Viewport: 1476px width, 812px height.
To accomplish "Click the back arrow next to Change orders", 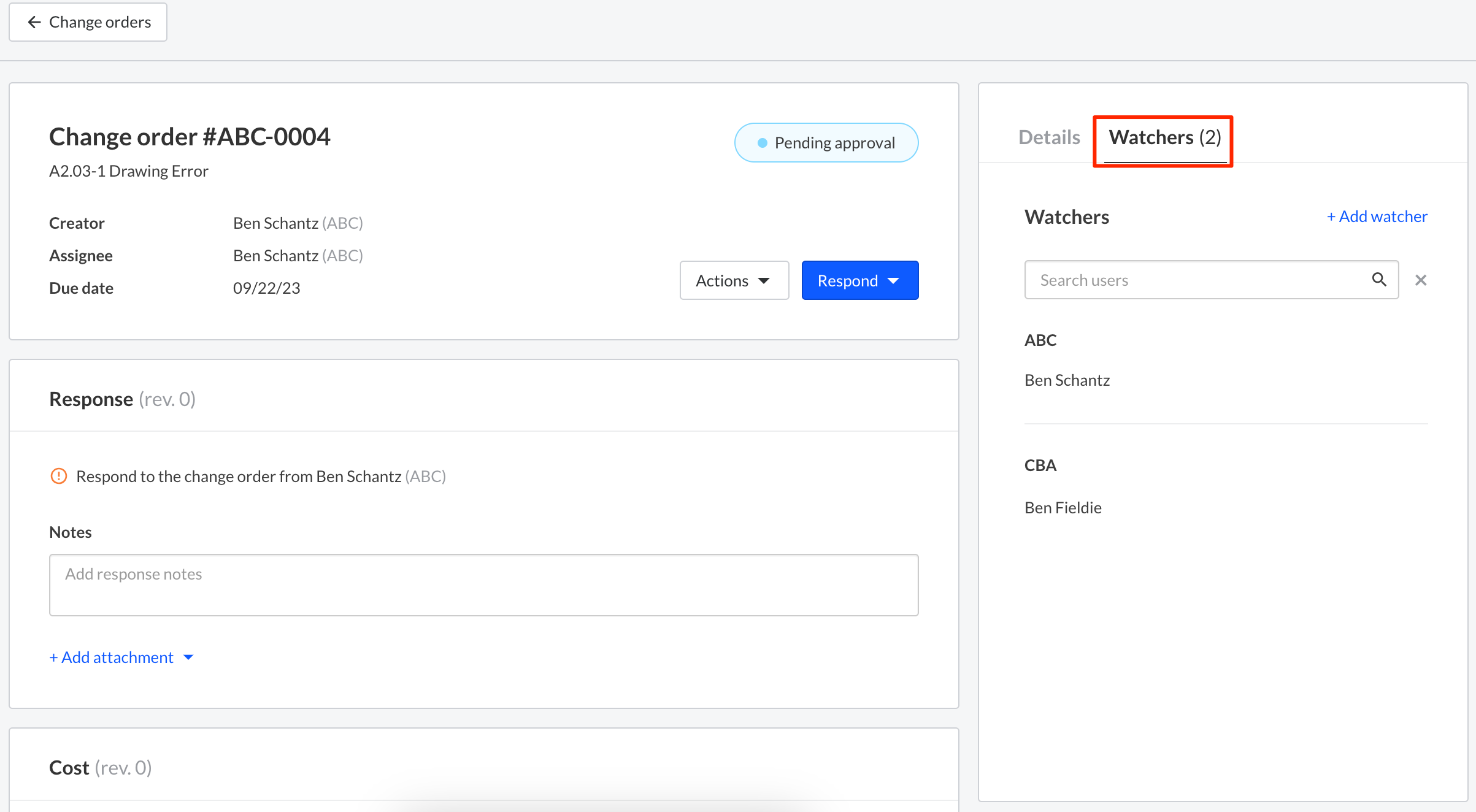I will click(x=34, y=22).
